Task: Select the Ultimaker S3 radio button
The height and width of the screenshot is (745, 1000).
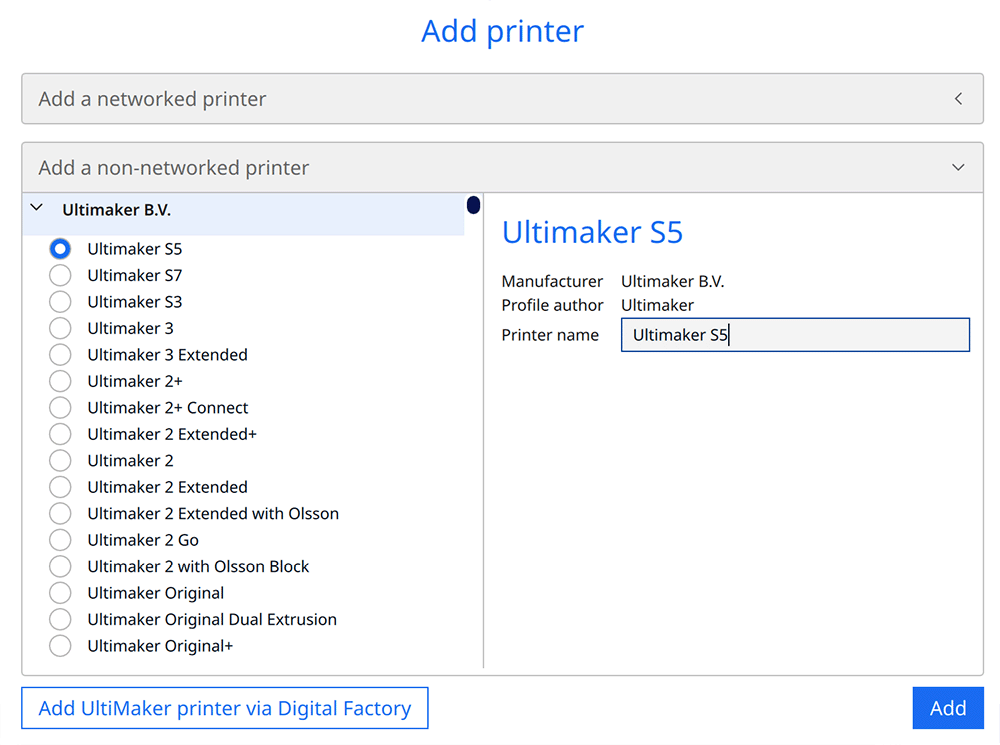Action: (x=60, y=302)
